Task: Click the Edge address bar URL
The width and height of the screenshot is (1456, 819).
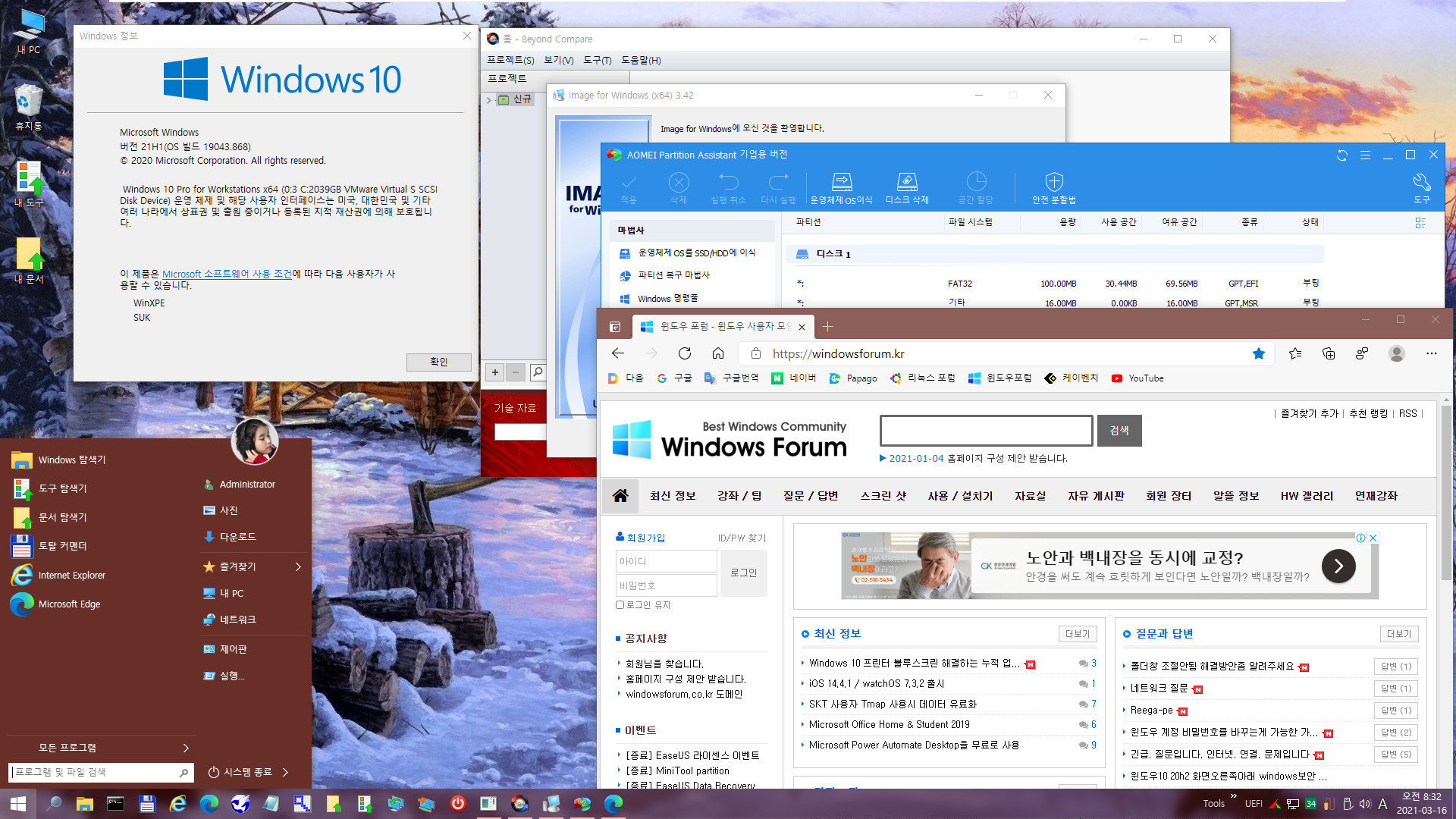Action: click(838, 354)
